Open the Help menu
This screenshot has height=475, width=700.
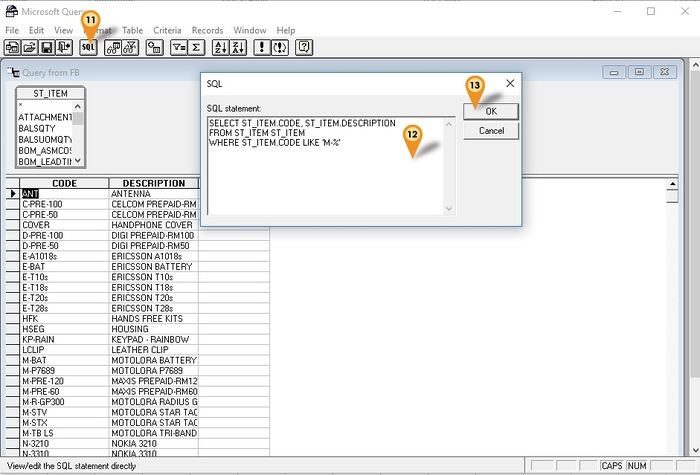click(x=286, y=30)
